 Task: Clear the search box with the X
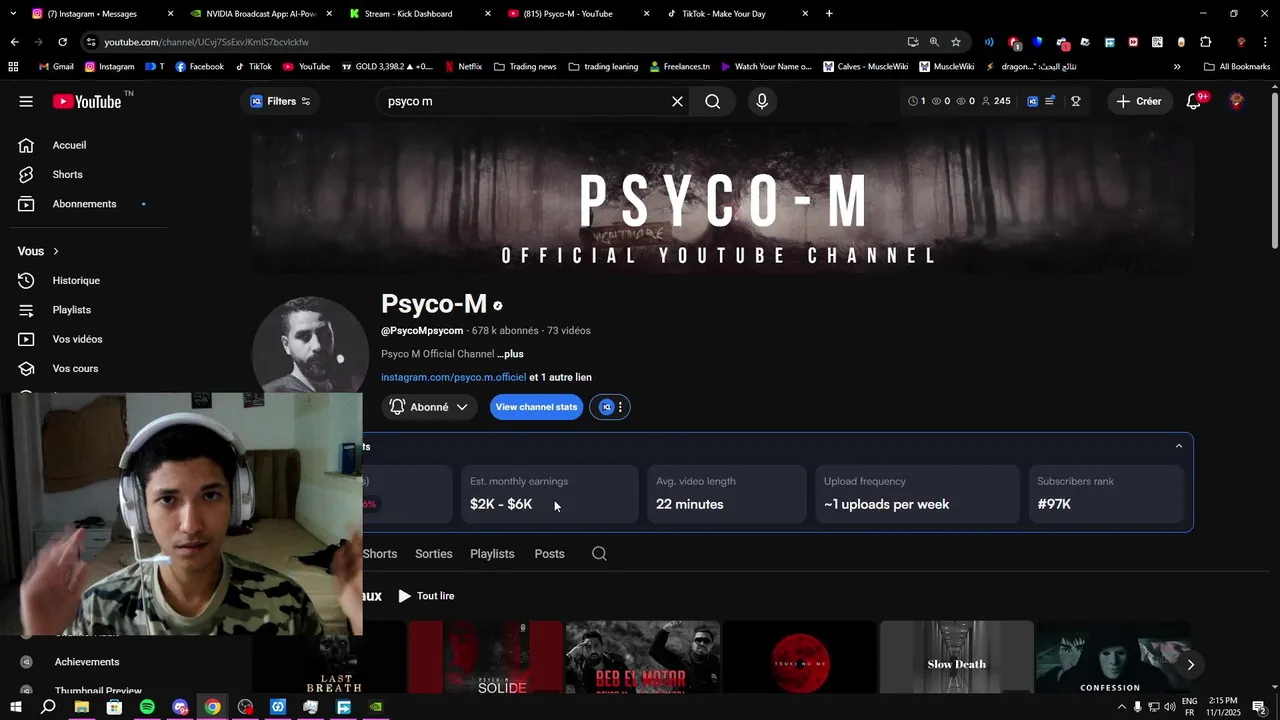(x=677, y=101)
